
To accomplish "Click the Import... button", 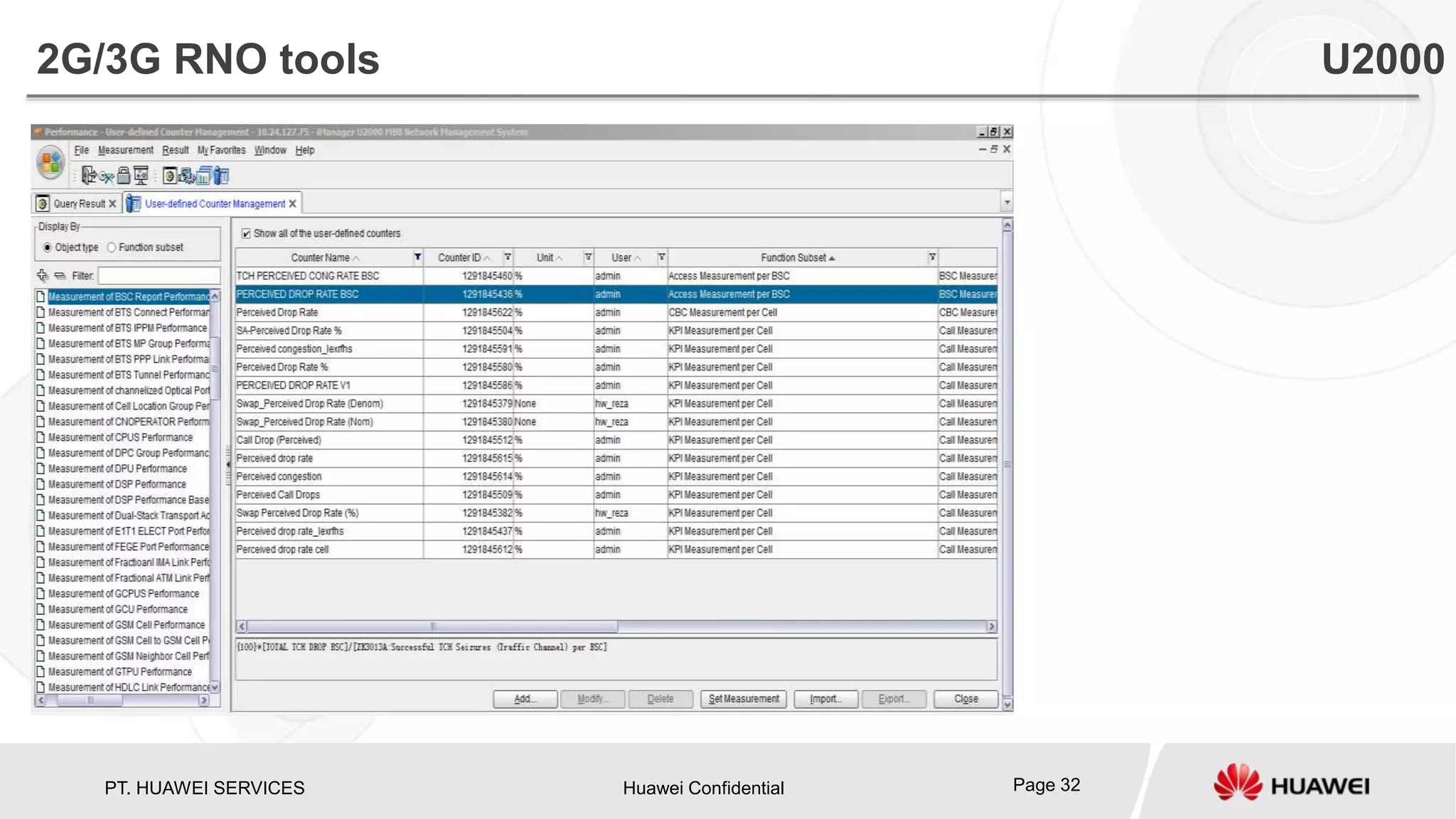I will click(825, 699).
